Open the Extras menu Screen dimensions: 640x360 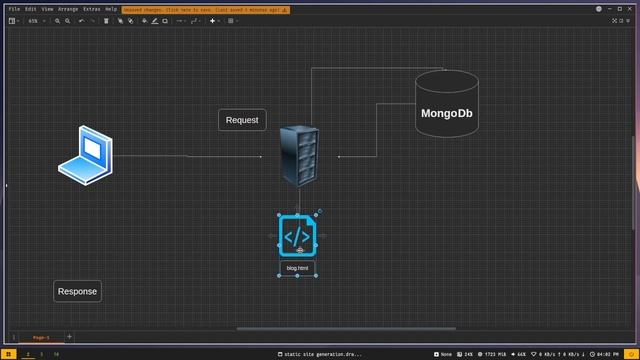tap(92, 9)
